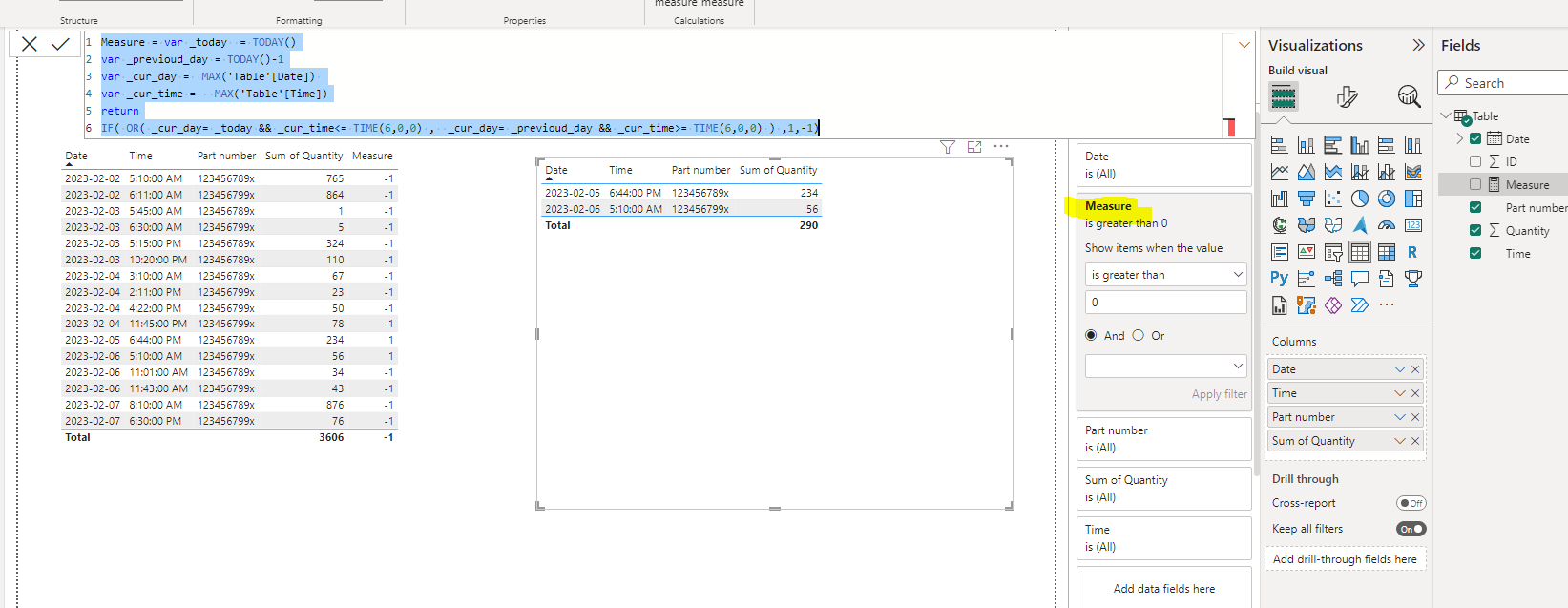Image resolution: width=1568 pixels, height=608 pixels.
Task: Choose the decomposition tree visual
Action: click(x=1333, y=279)
